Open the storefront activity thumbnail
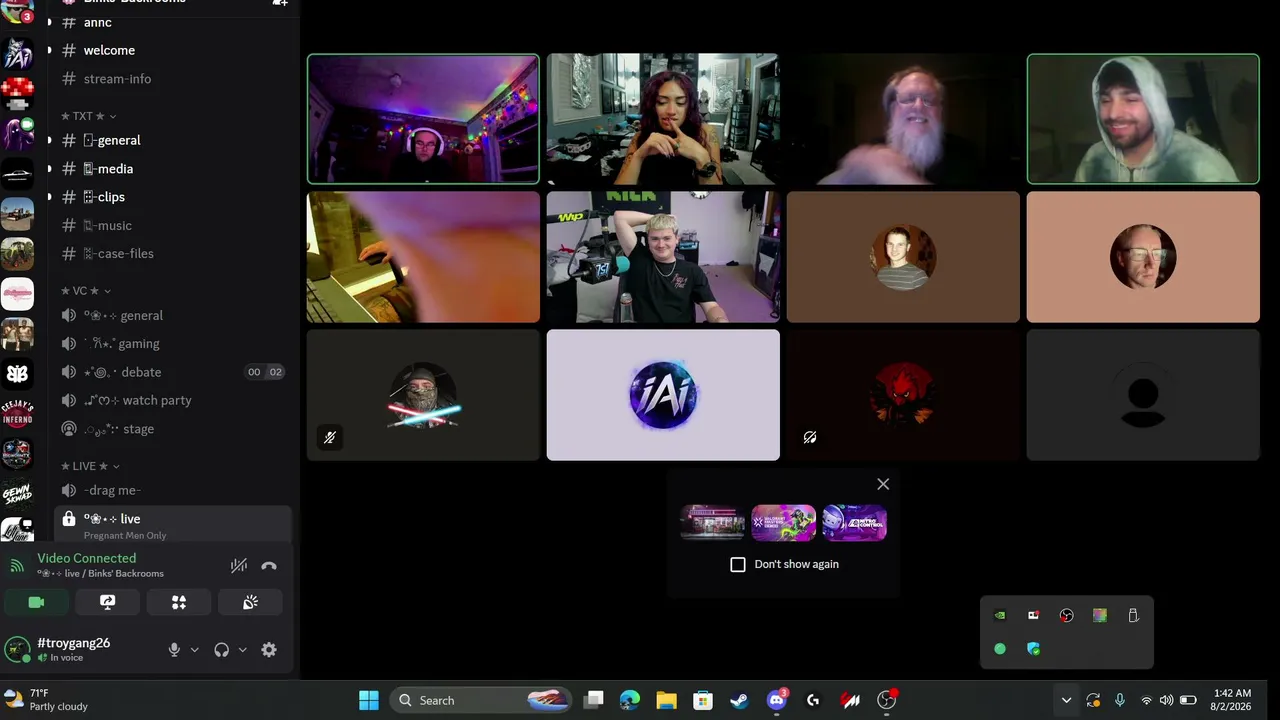The image size is (1280, 720). pos(712,522)
